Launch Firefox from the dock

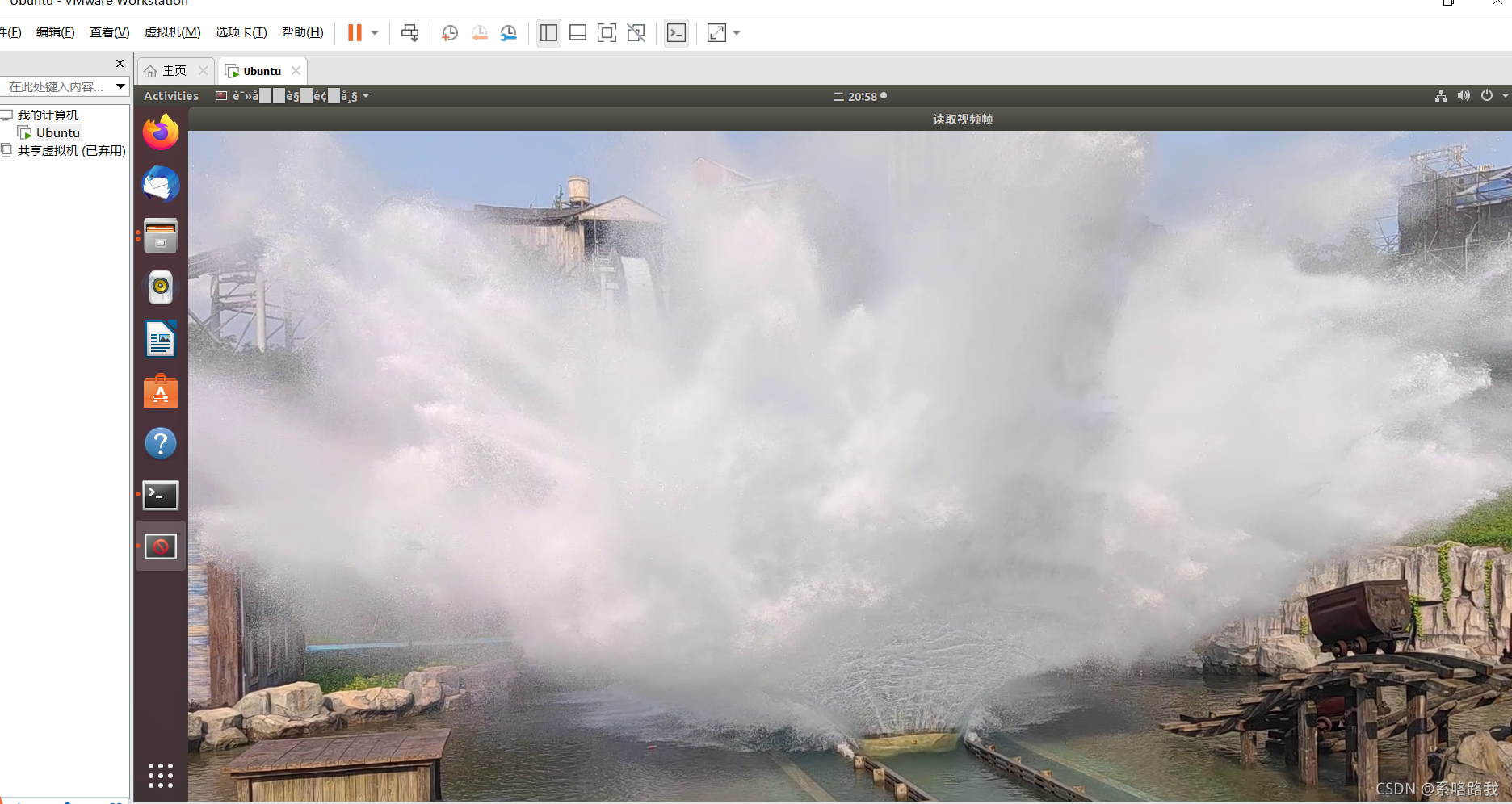coord(161,132)
